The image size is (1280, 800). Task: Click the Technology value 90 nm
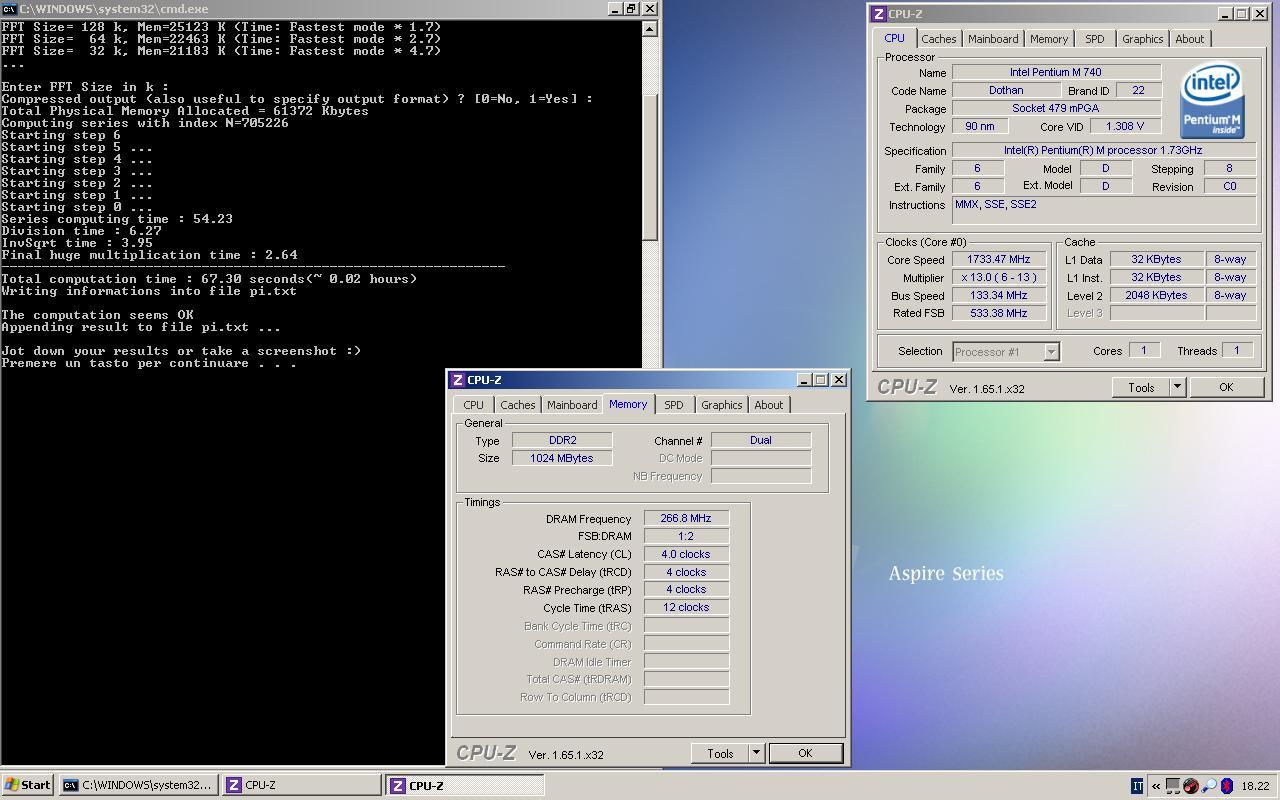(x=980, y=126)
